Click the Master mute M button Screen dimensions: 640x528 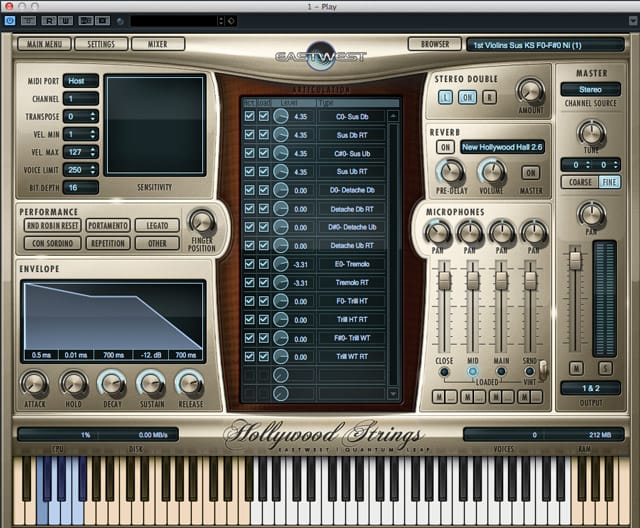click(576, 368)
